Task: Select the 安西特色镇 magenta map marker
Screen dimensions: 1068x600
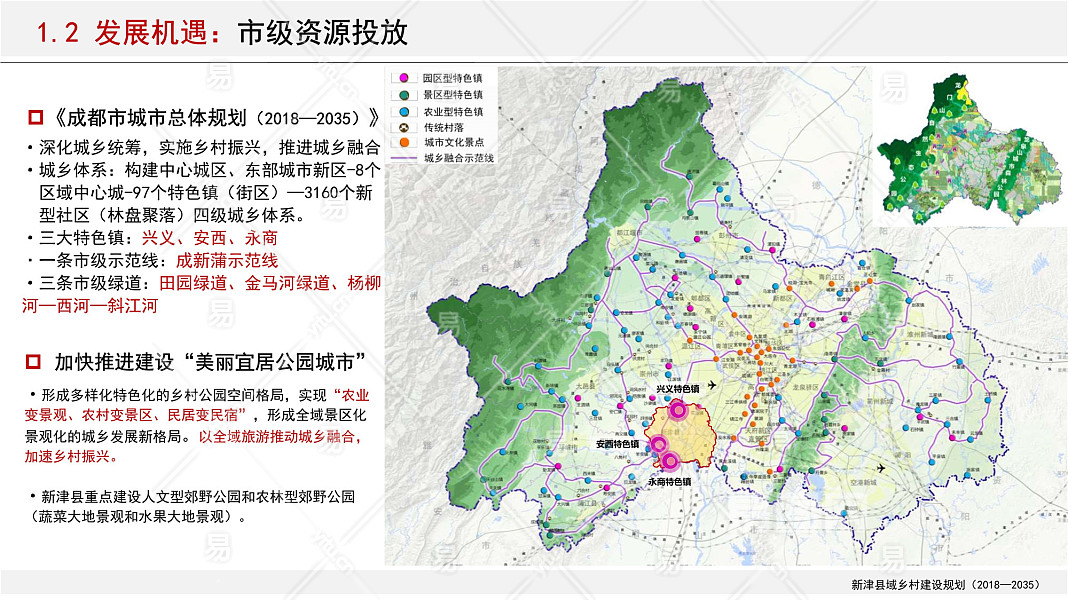Action: pos(658,445)
